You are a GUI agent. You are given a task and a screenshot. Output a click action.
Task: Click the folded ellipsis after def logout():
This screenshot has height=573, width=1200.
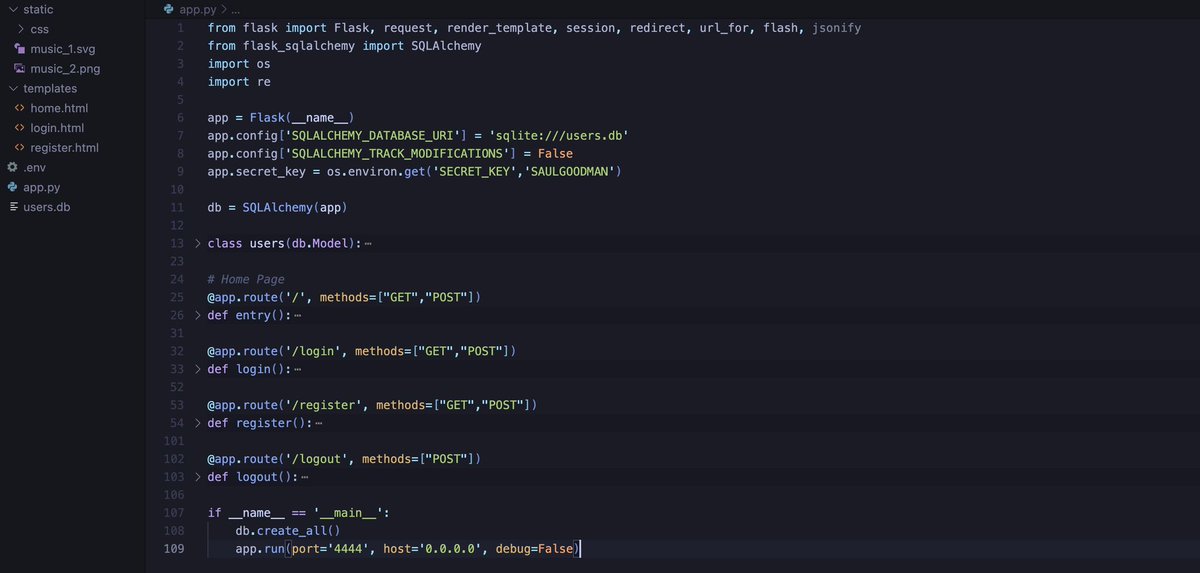click(304, 478)
